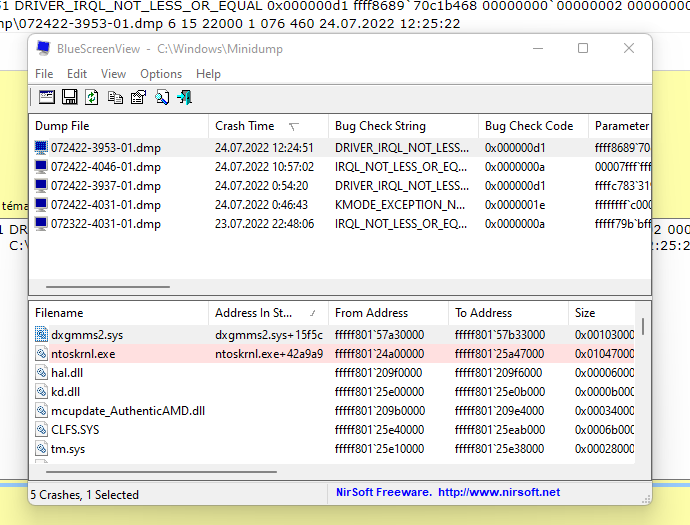Open the Help menu
The image size is (690, 525).
(208, 74)
